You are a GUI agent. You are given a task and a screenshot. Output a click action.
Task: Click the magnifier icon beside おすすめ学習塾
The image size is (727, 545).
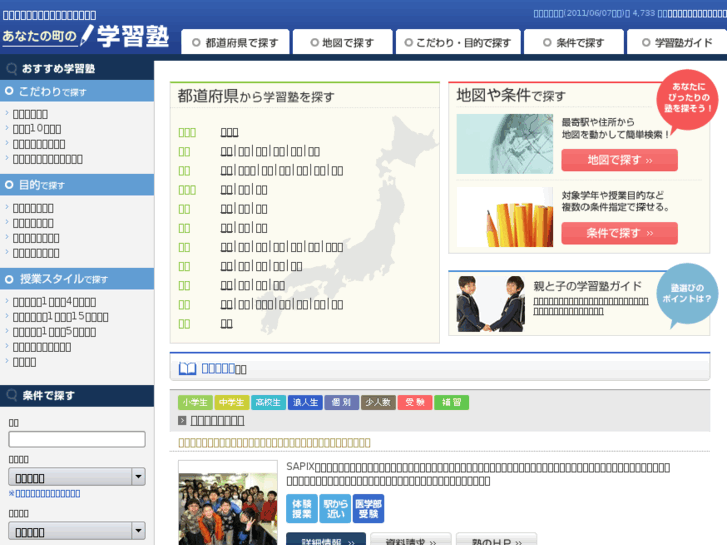11,69
